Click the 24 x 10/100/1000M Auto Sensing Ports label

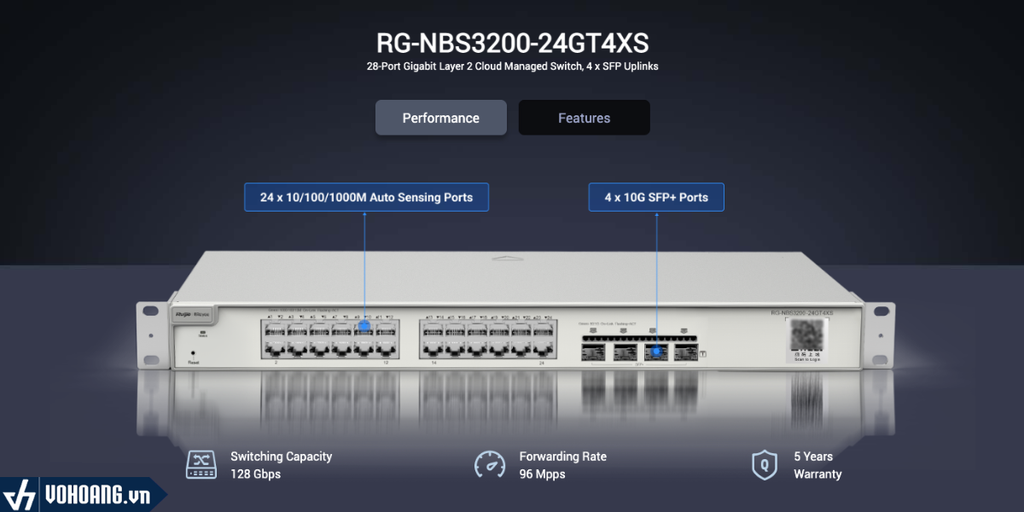click(x=366, y=197)
